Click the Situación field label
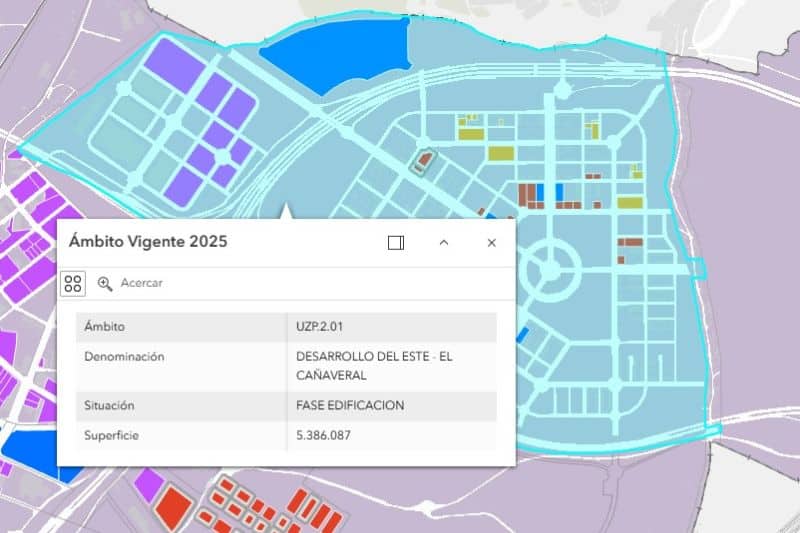The width and height of the screenshot is (800, 533). point(109,405)
